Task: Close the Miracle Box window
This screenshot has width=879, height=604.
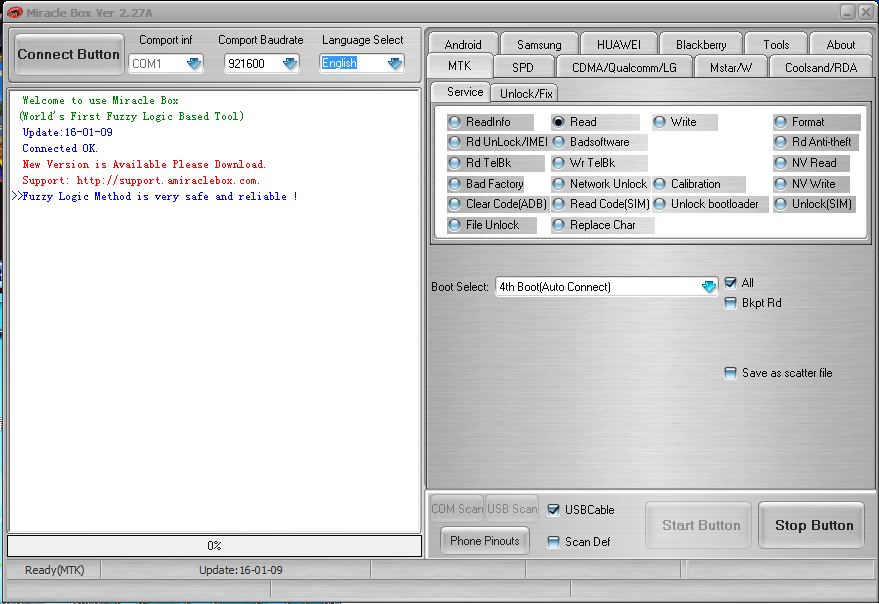Action: pos(866,12)
